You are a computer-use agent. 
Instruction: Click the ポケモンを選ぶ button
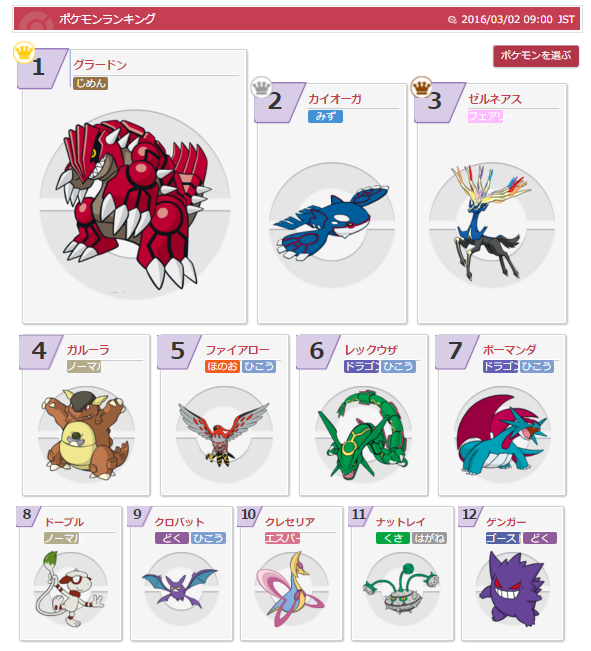point(536,56)
